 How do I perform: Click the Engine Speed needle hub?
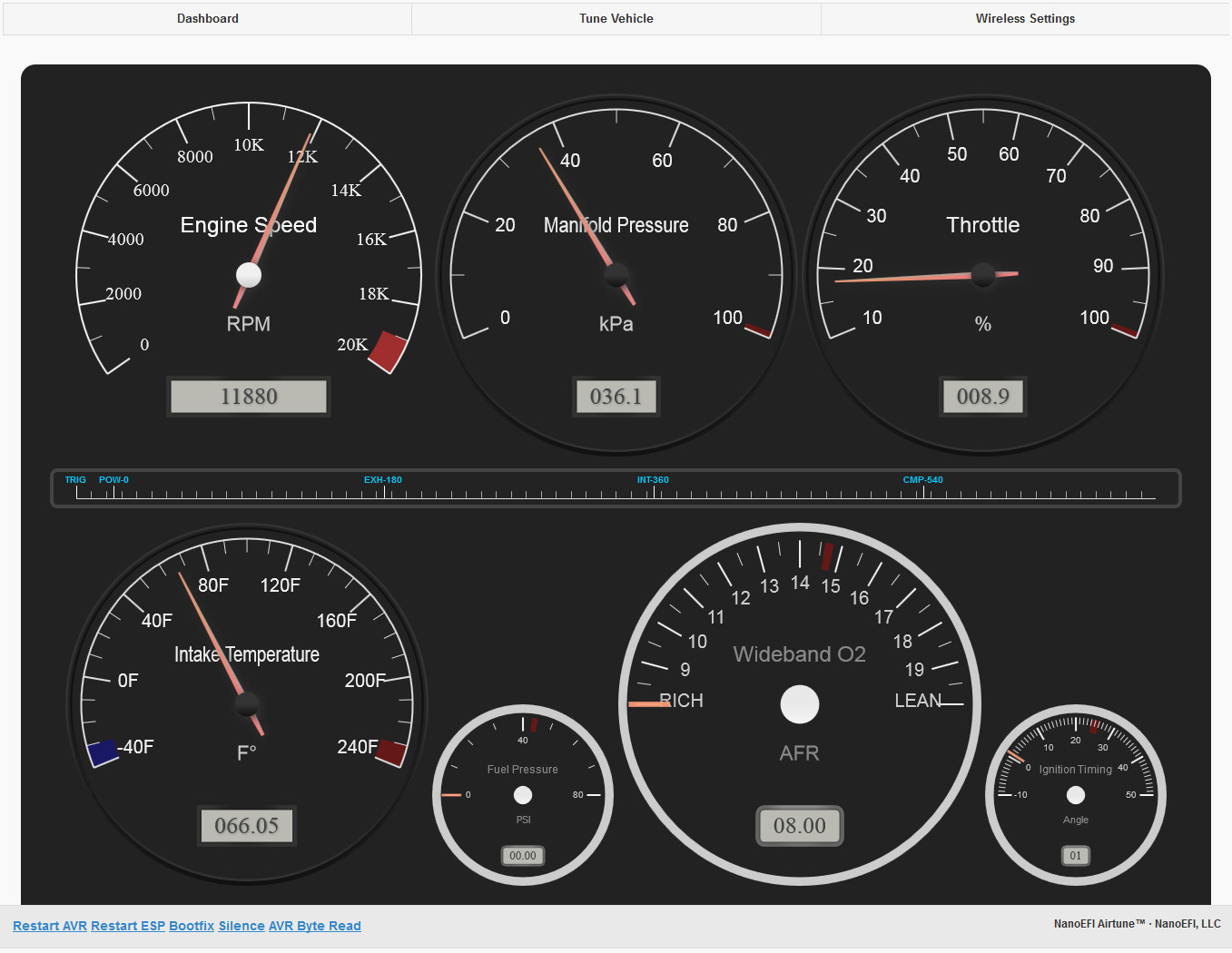pyautogui.click(x=249, y=274)
